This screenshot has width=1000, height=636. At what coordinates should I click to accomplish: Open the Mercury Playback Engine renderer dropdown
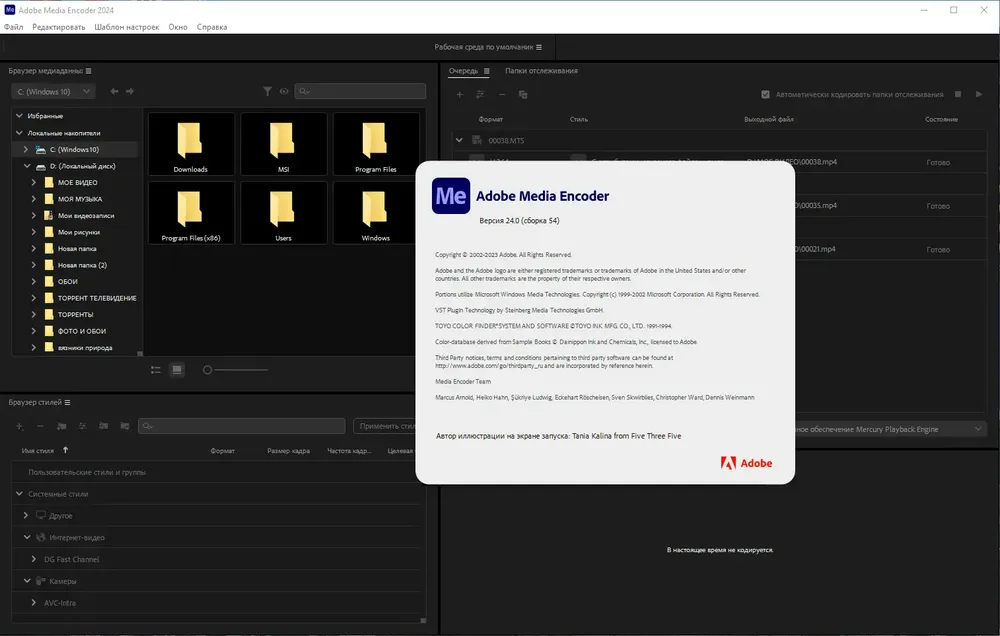tap(891, 429)
